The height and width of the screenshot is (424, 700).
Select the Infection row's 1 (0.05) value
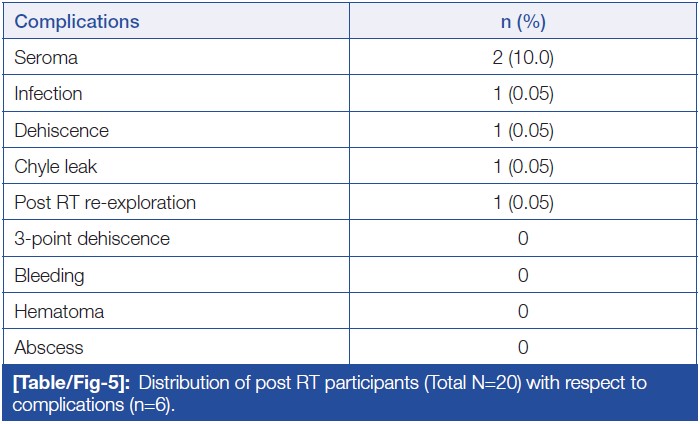[x=523, y=94]
